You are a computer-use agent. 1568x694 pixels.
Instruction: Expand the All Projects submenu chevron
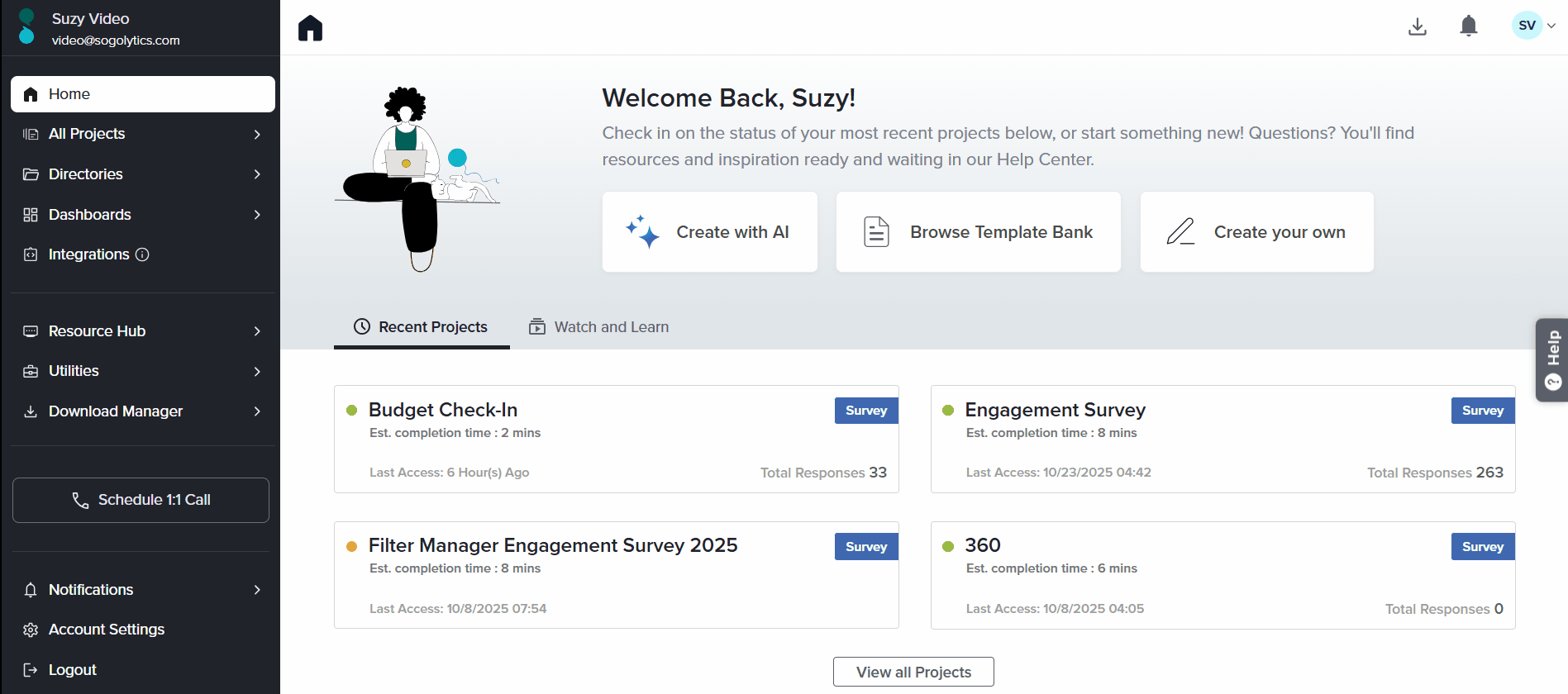257,134
